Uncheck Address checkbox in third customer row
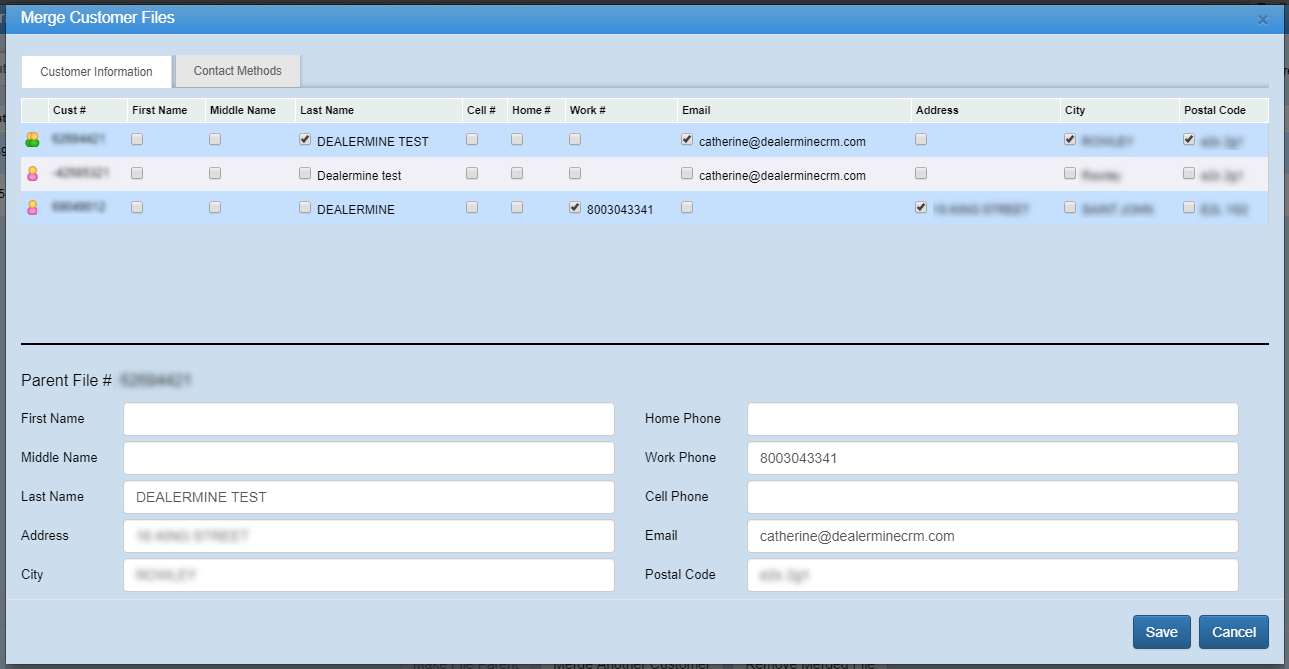The image size is (1289, 669). [921, 208]
